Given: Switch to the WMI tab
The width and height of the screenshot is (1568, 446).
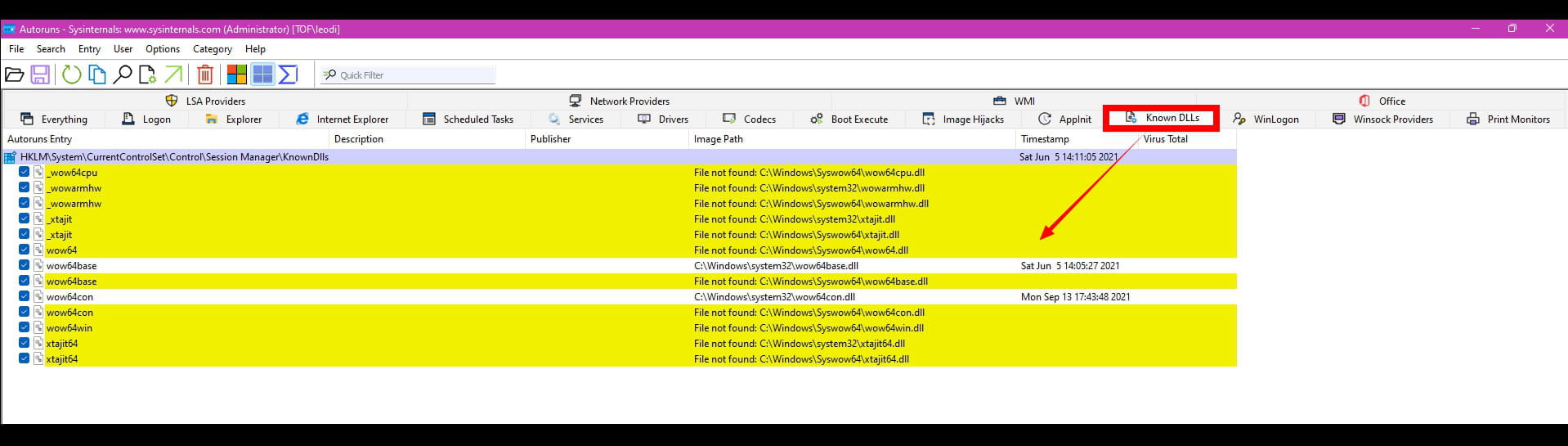Looking at the screenshot, I should tap(1014, 101).
